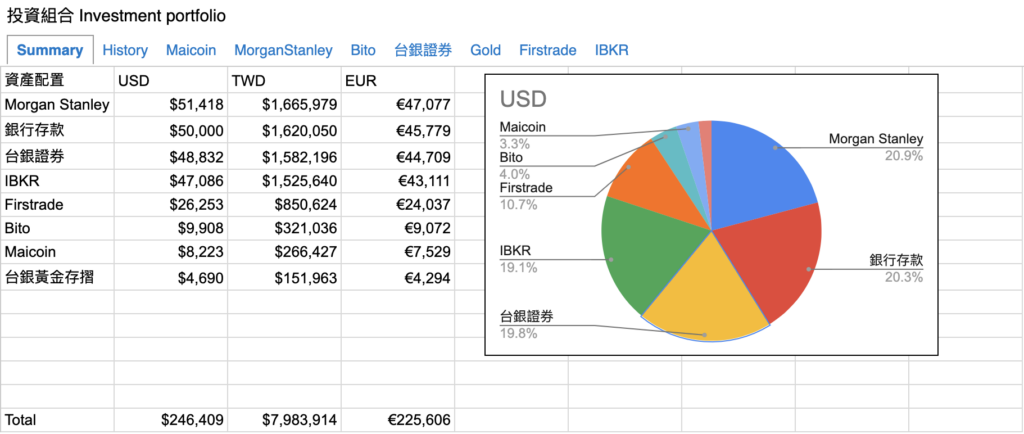Click the Total USD cell $246,409
Screen dimensions: 1024x434
(x=170, y=420)
